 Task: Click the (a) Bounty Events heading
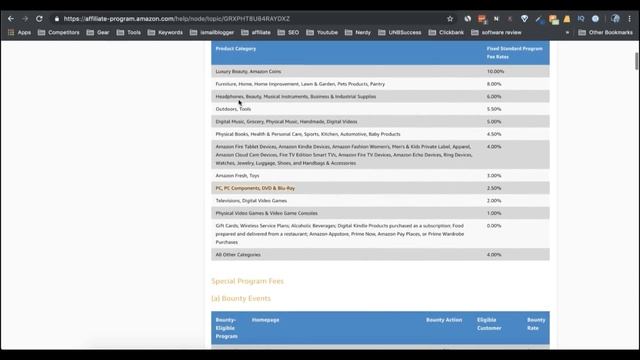click(241, 298)
